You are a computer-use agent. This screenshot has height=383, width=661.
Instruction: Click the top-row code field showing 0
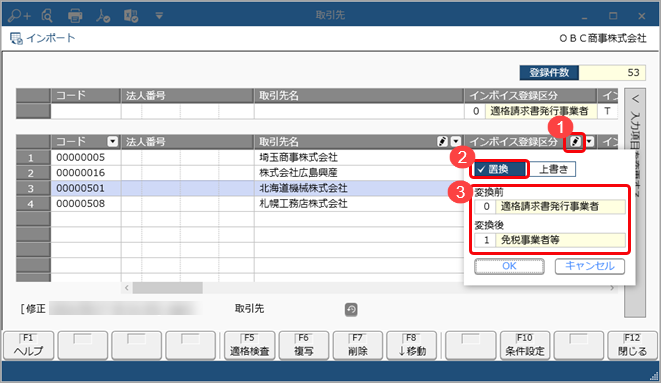[x=476, y=111]
